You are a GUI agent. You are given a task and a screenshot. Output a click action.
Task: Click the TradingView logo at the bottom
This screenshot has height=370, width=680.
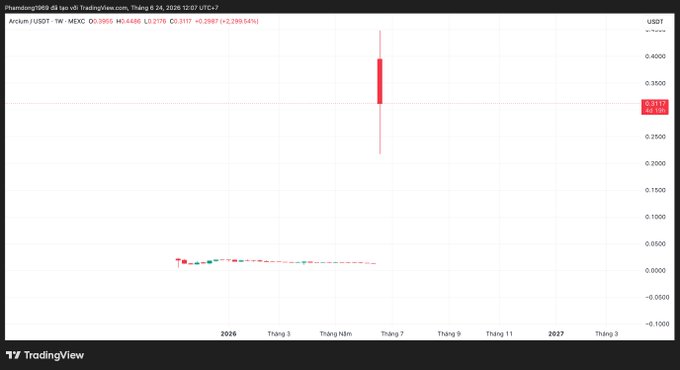(45, 355)
